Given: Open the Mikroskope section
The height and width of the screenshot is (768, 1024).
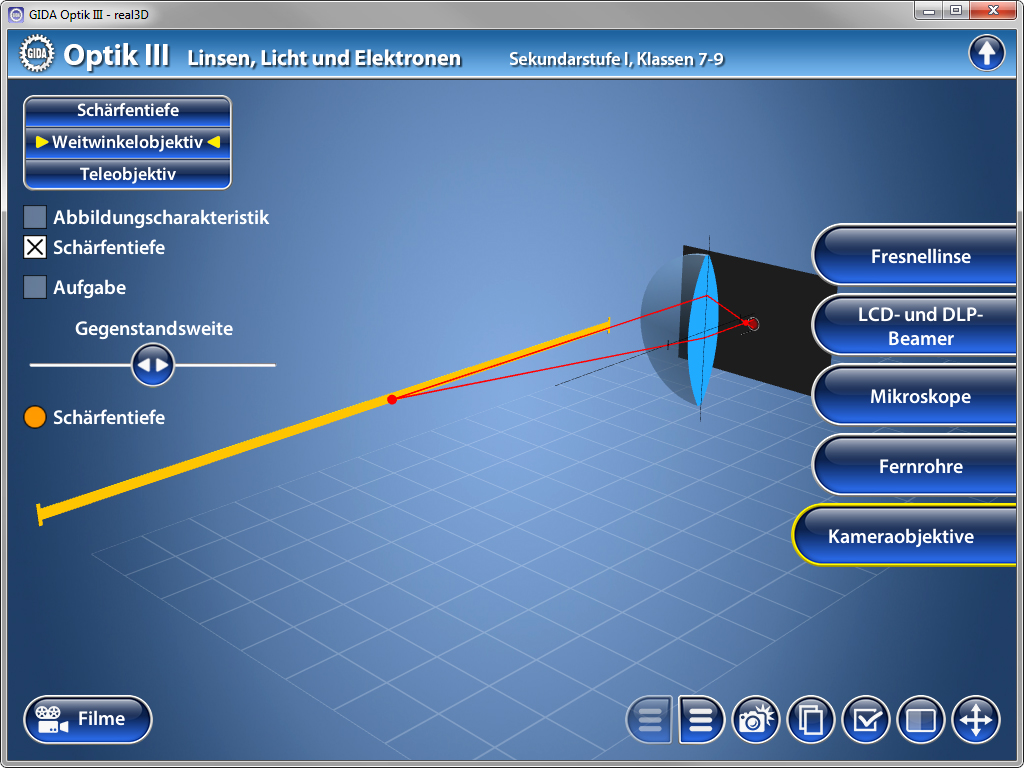Looking at the screenshot, I should [x=920, y=396].
